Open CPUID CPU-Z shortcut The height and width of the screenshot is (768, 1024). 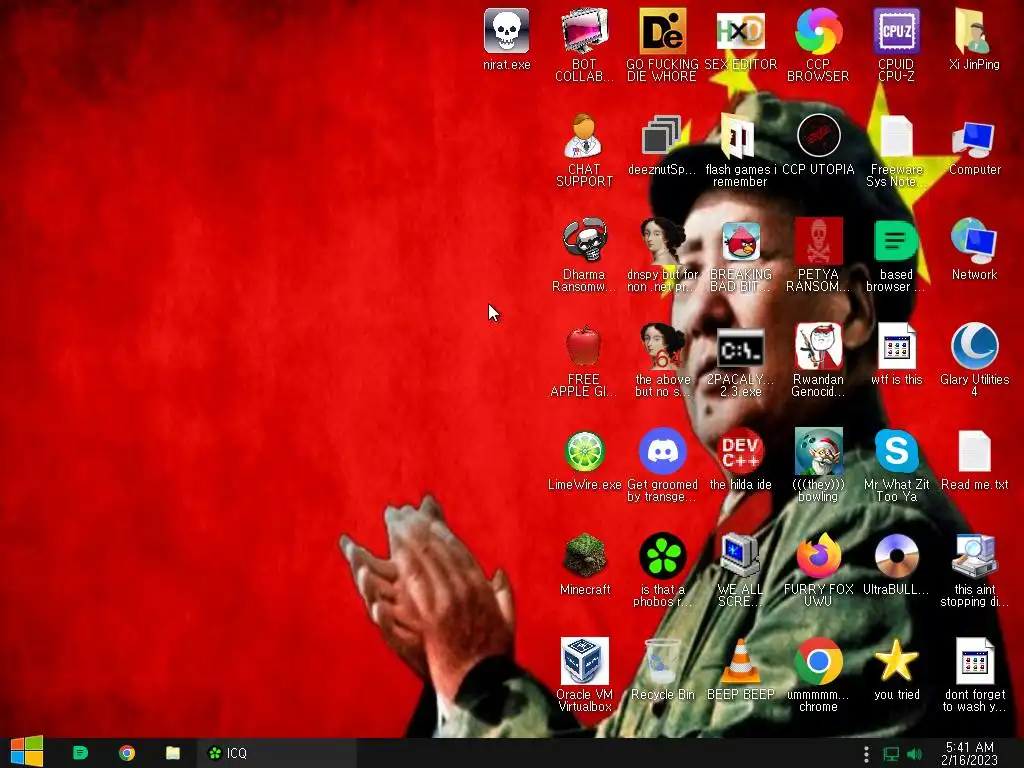tap(897, 31)
